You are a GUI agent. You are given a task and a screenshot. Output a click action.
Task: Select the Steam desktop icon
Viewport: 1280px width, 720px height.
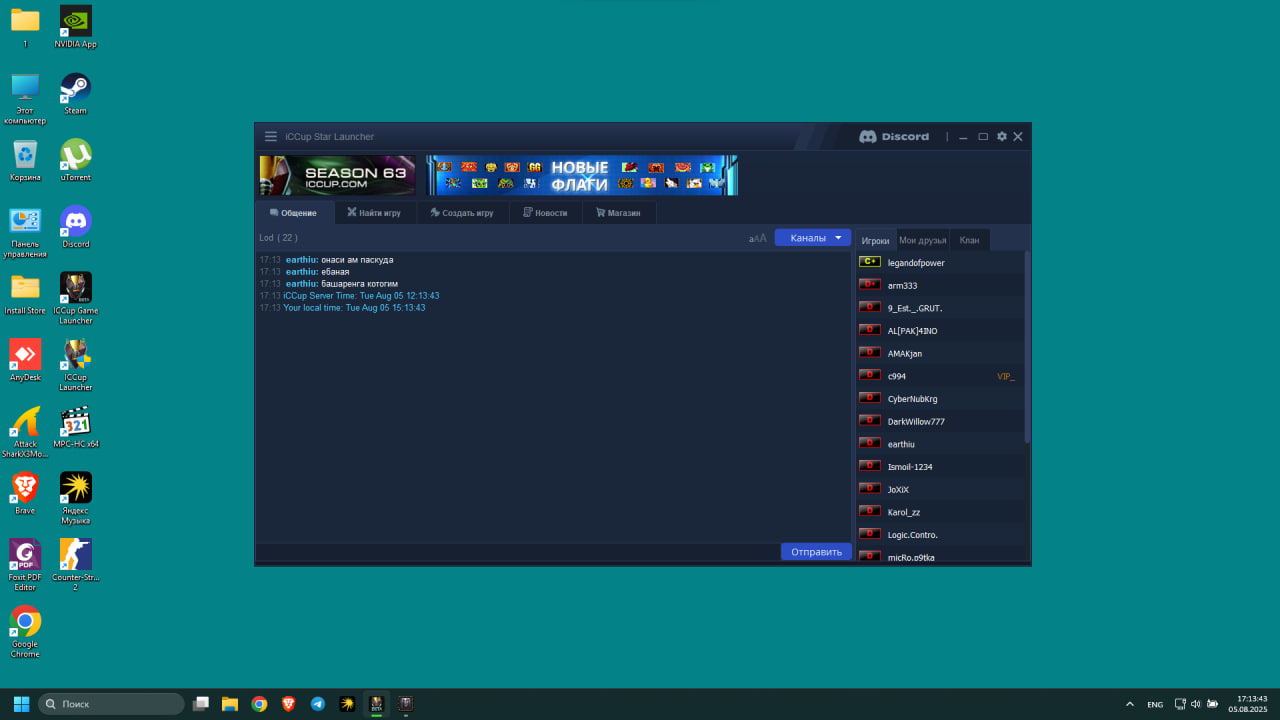click(76, 94)
